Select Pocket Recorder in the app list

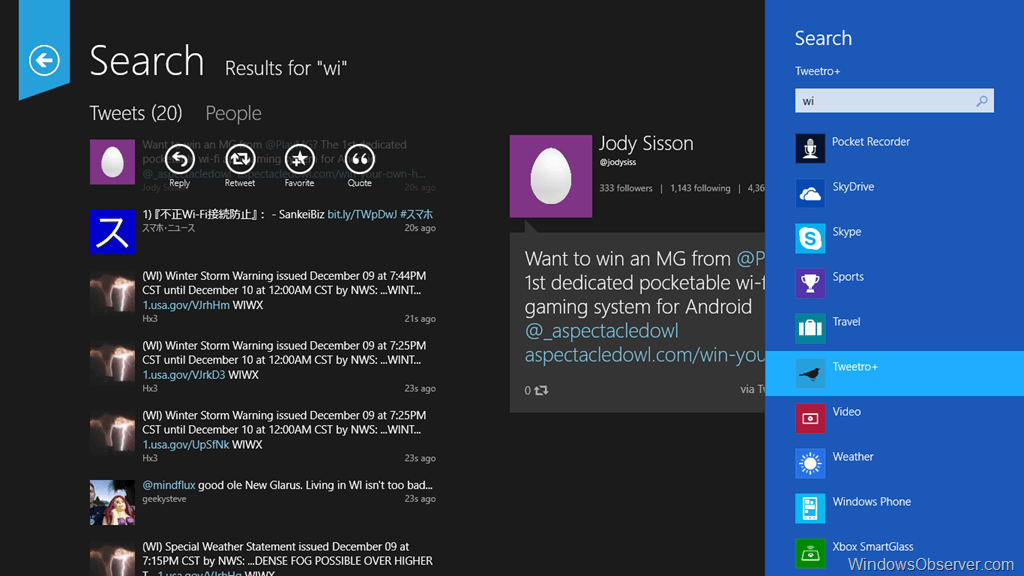point(870,142)
